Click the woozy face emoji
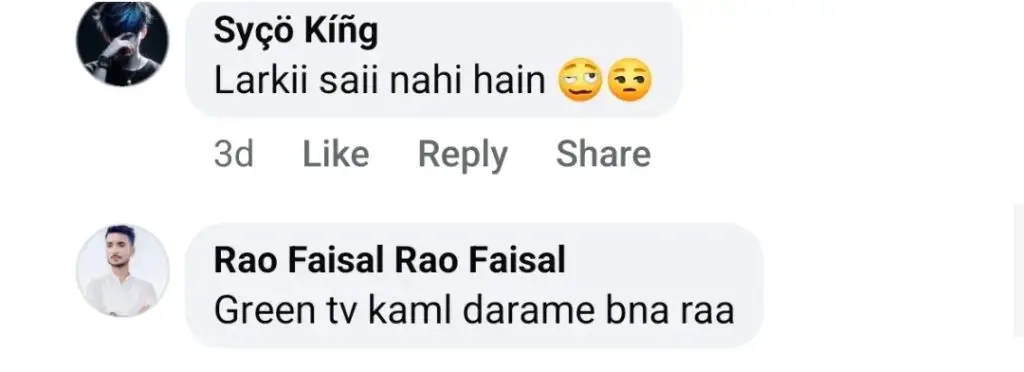1024x372 pixels. click(x=581, y=80)
